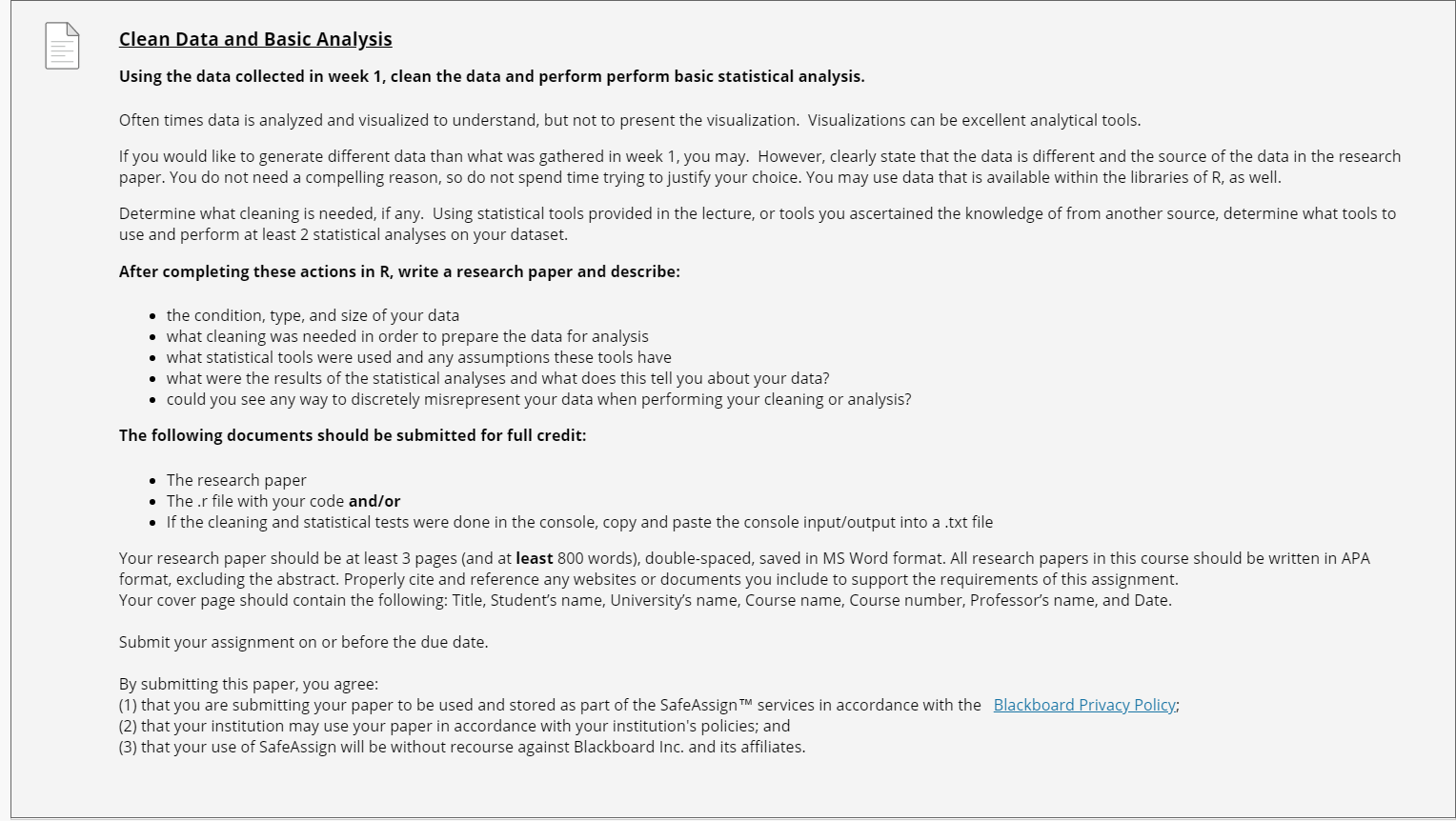The width and height of the screenshot is (1456, 821).
Task: Click the bold "Using the data collected" line
Action: (492, 76)
